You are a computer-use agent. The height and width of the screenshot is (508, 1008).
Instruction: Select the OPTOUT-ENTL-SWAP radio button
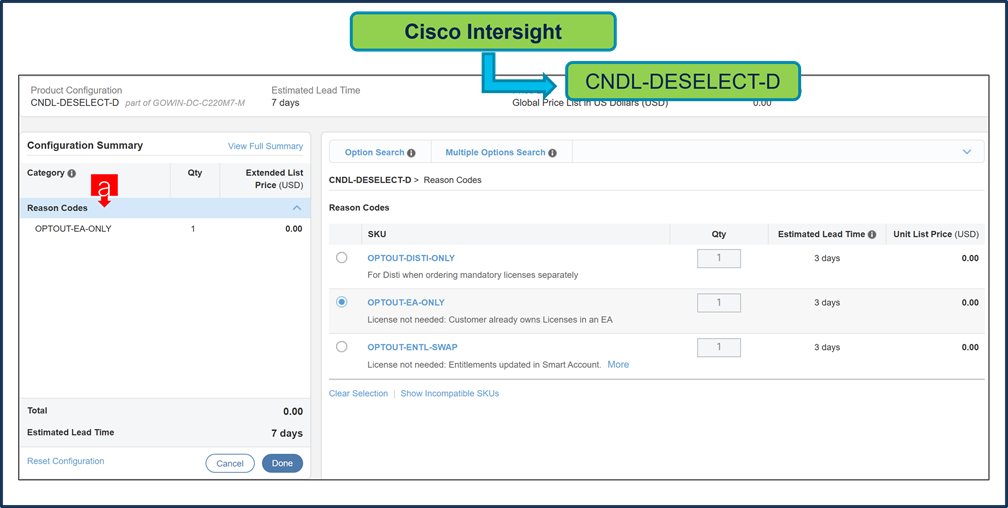[342, 347]
